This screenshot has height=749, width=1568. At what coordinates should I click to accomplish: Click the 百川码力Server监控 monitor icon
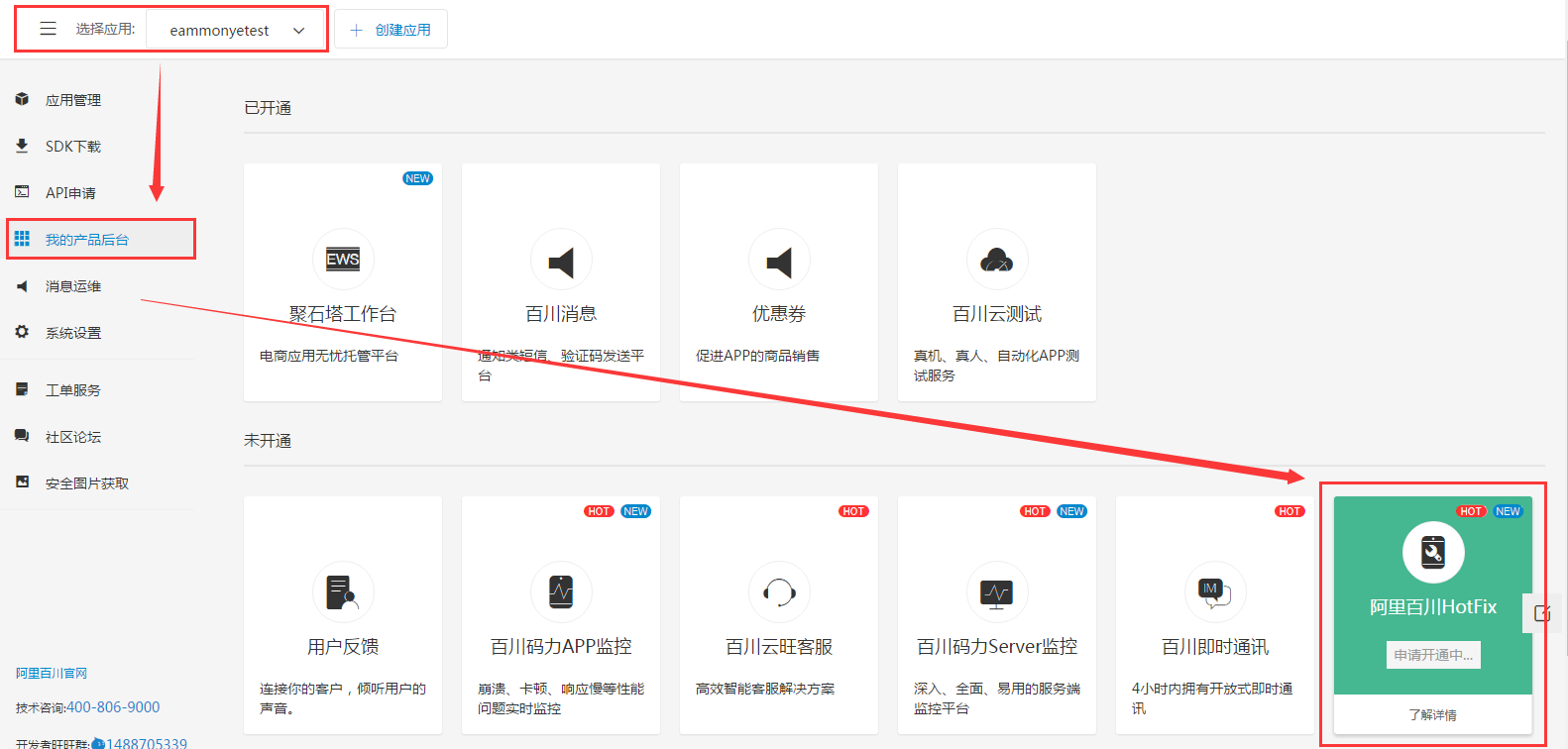tap(997, 592)
